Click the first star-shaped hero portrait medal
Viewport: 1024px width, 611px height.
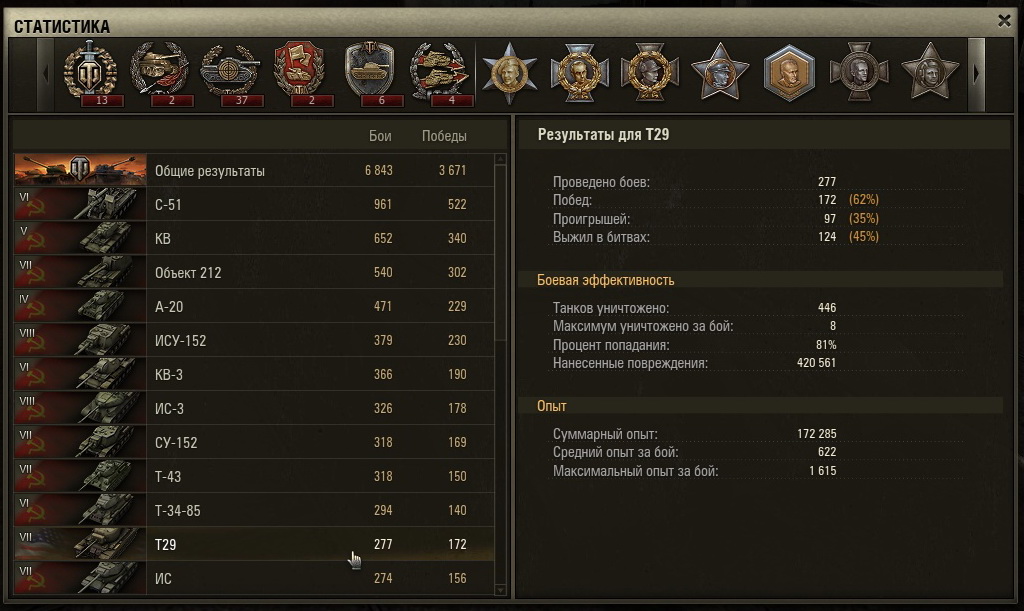point(509,72)
